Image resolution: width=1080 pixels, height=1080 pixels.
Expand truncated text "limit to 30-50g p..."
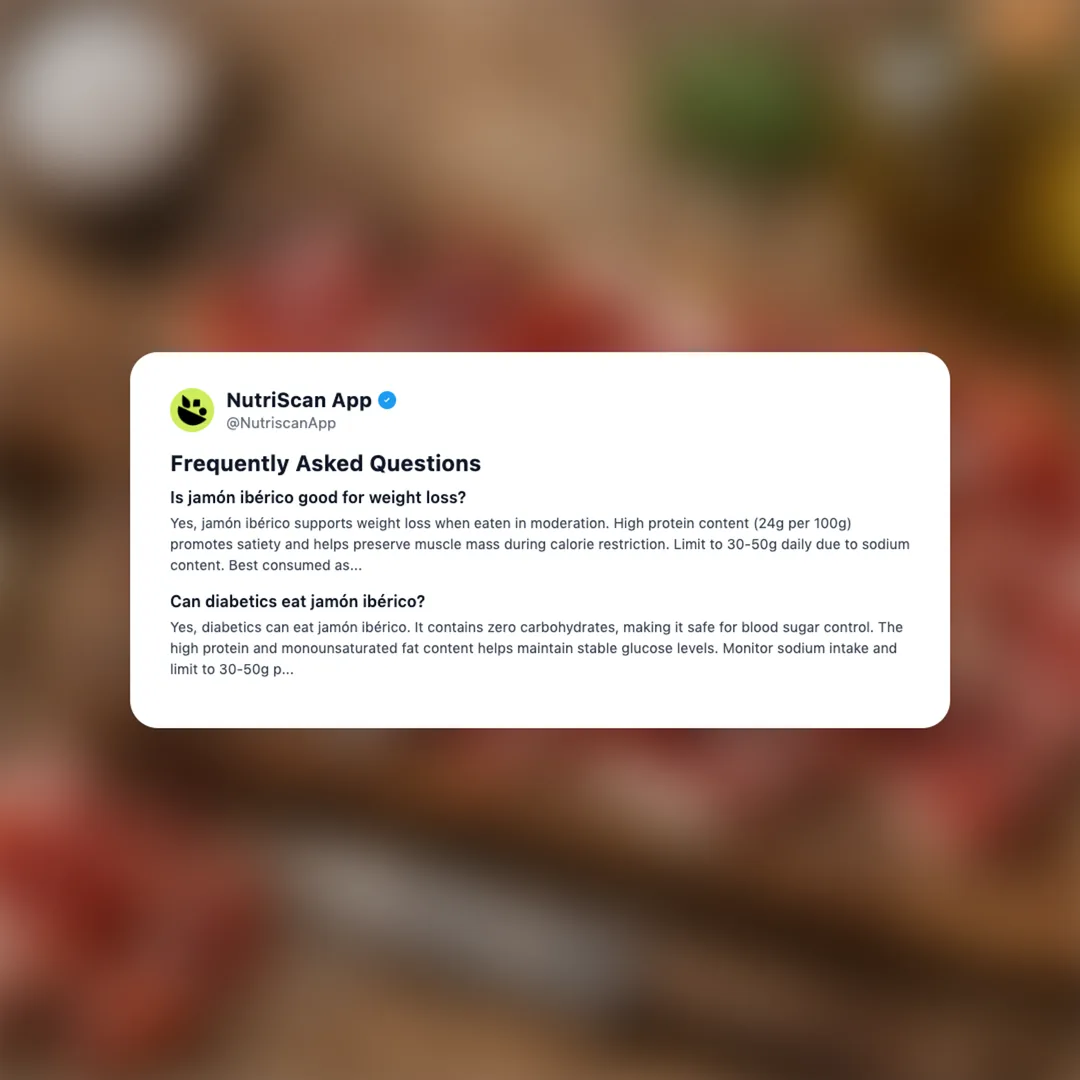click(231, 669)
